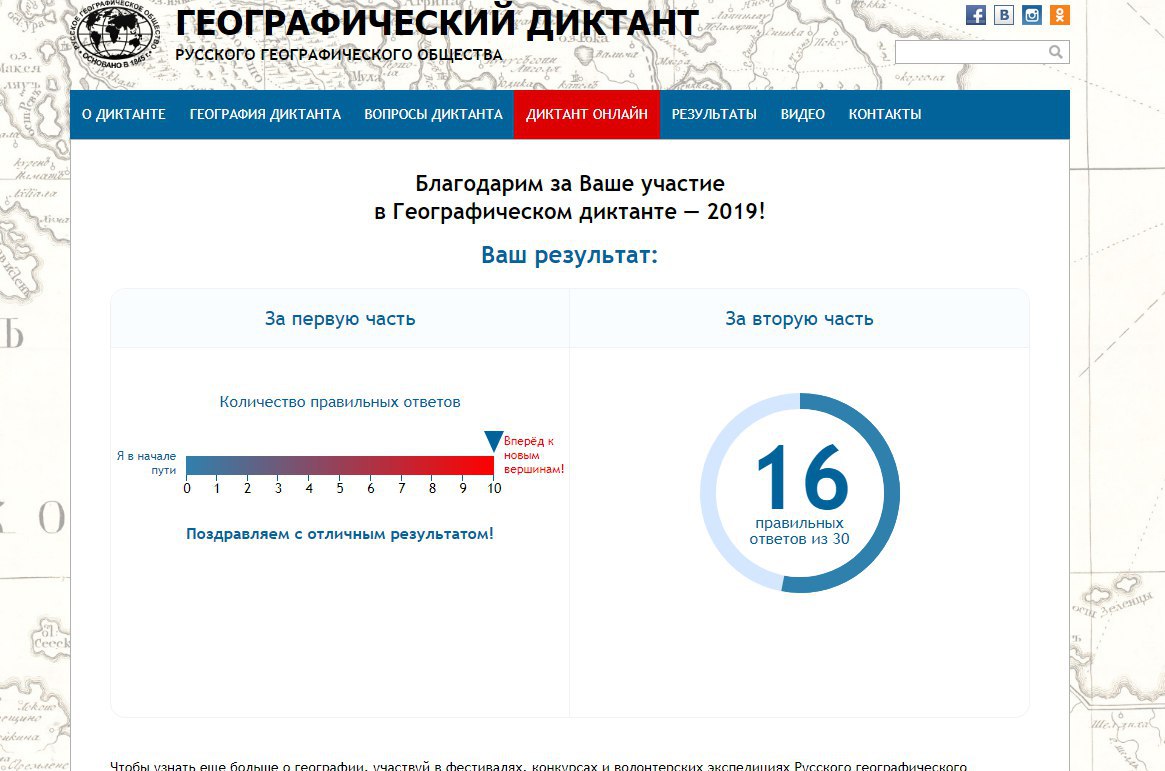Click the scale number 0 under the bar

point(186,489)
